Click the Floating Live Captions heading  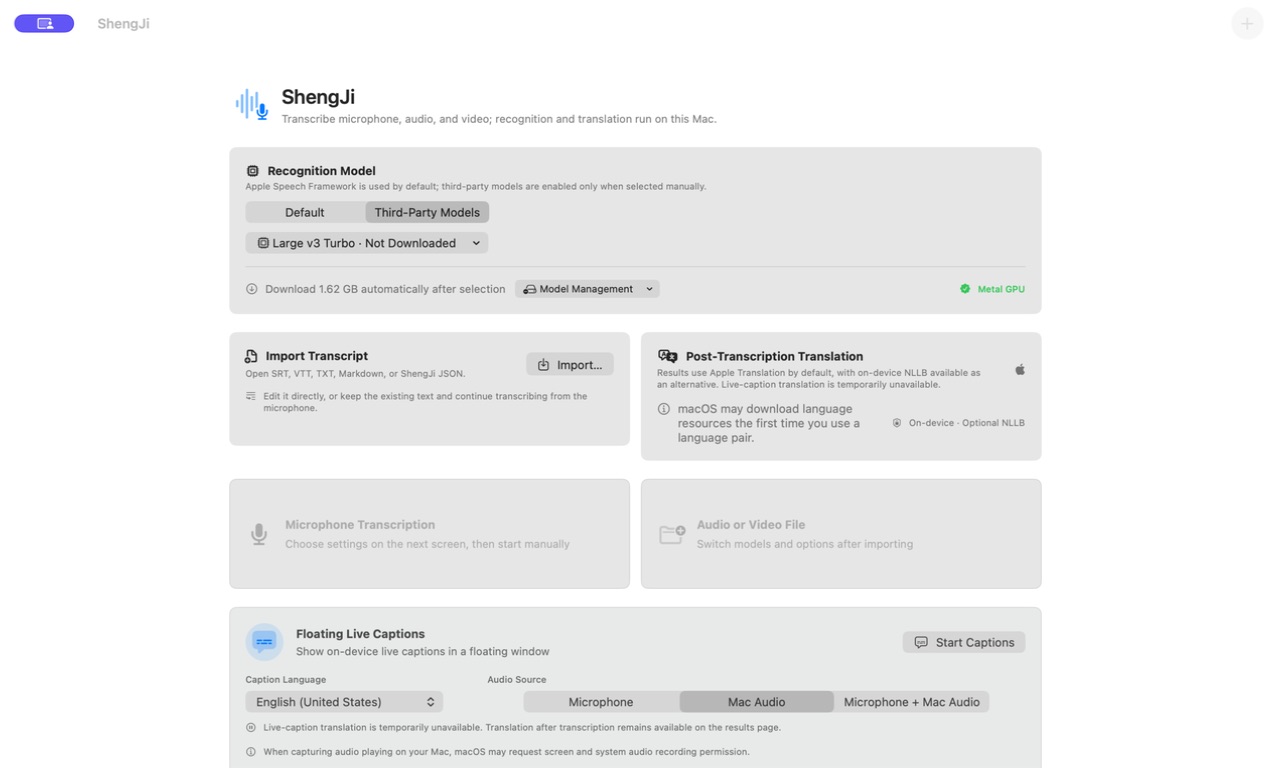(360, 634)
